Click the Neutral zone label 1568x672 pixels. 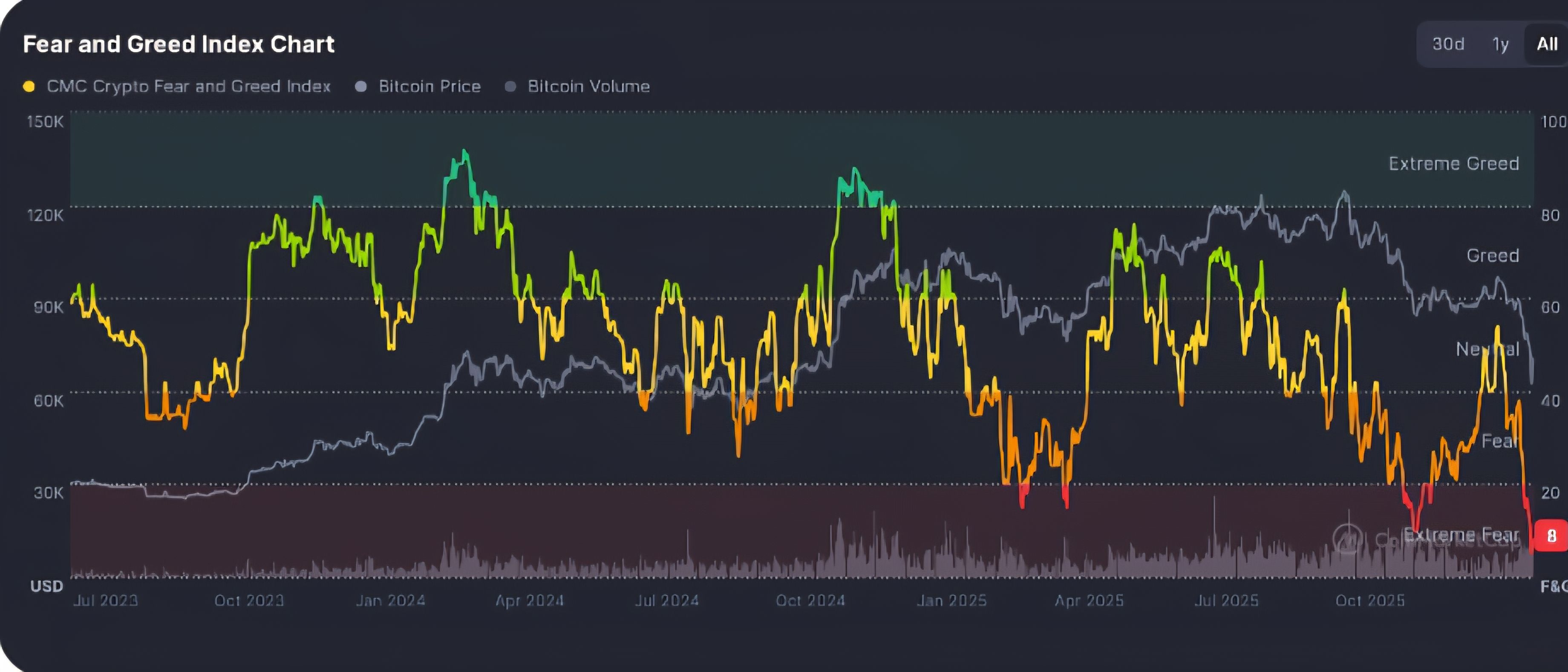1487,349
